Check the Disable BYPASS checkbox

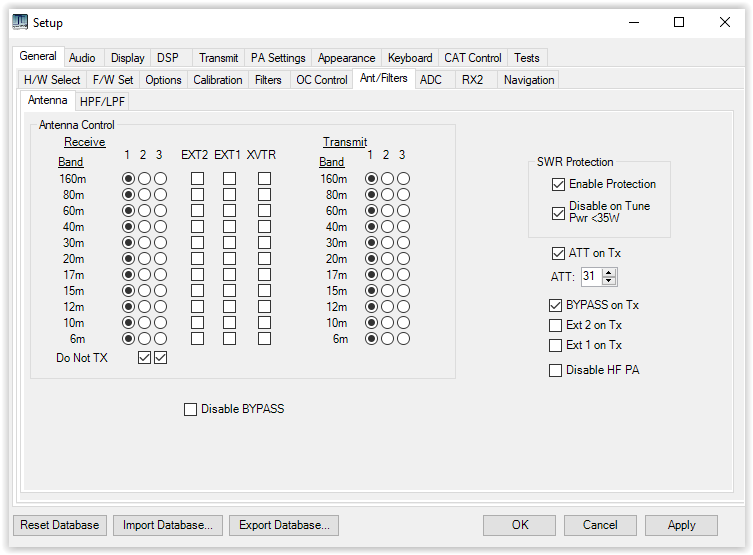click(x=191, y=409)
